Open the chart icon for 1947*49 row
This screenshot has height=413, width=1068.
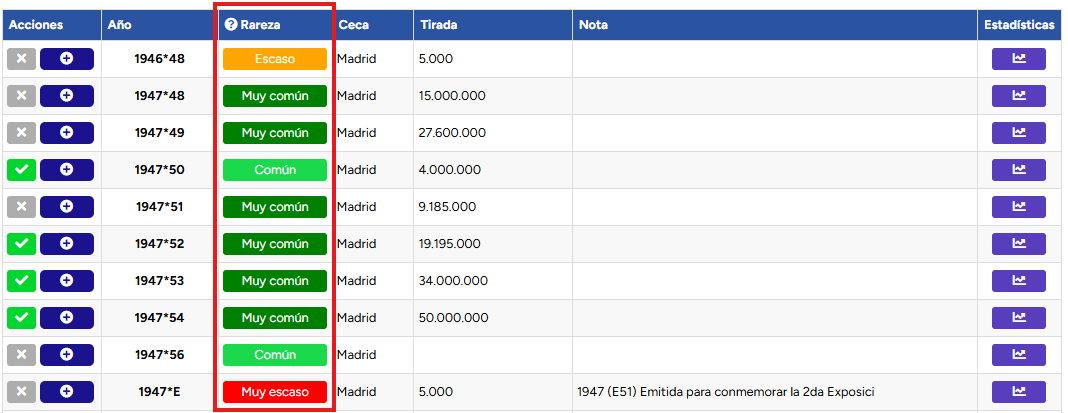[x=1018, y=133]
